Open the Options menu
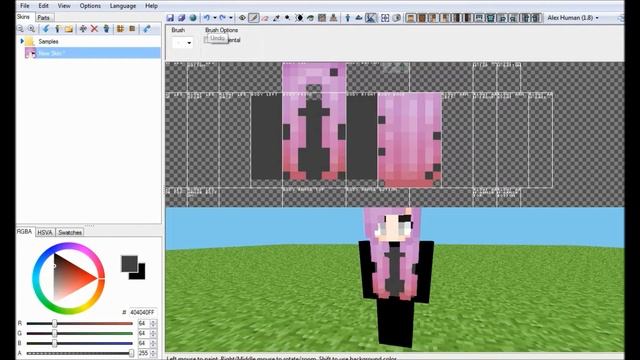640x360 pixels. point(90,6)
